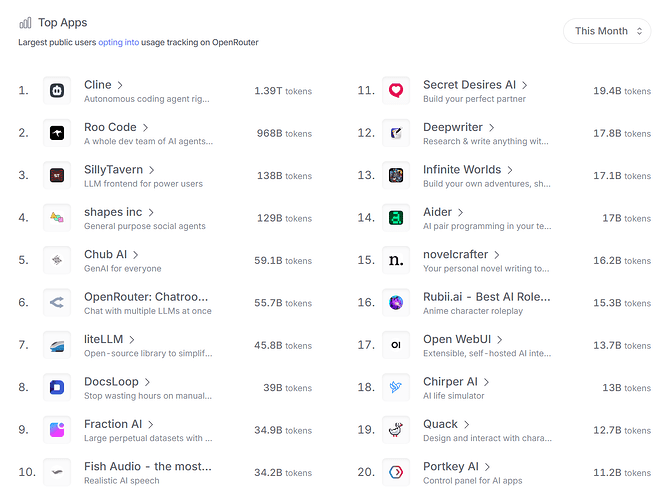672x500 pixels.
Task: Click 'General purpose social agents' description
Action: [x=145, y=226]
